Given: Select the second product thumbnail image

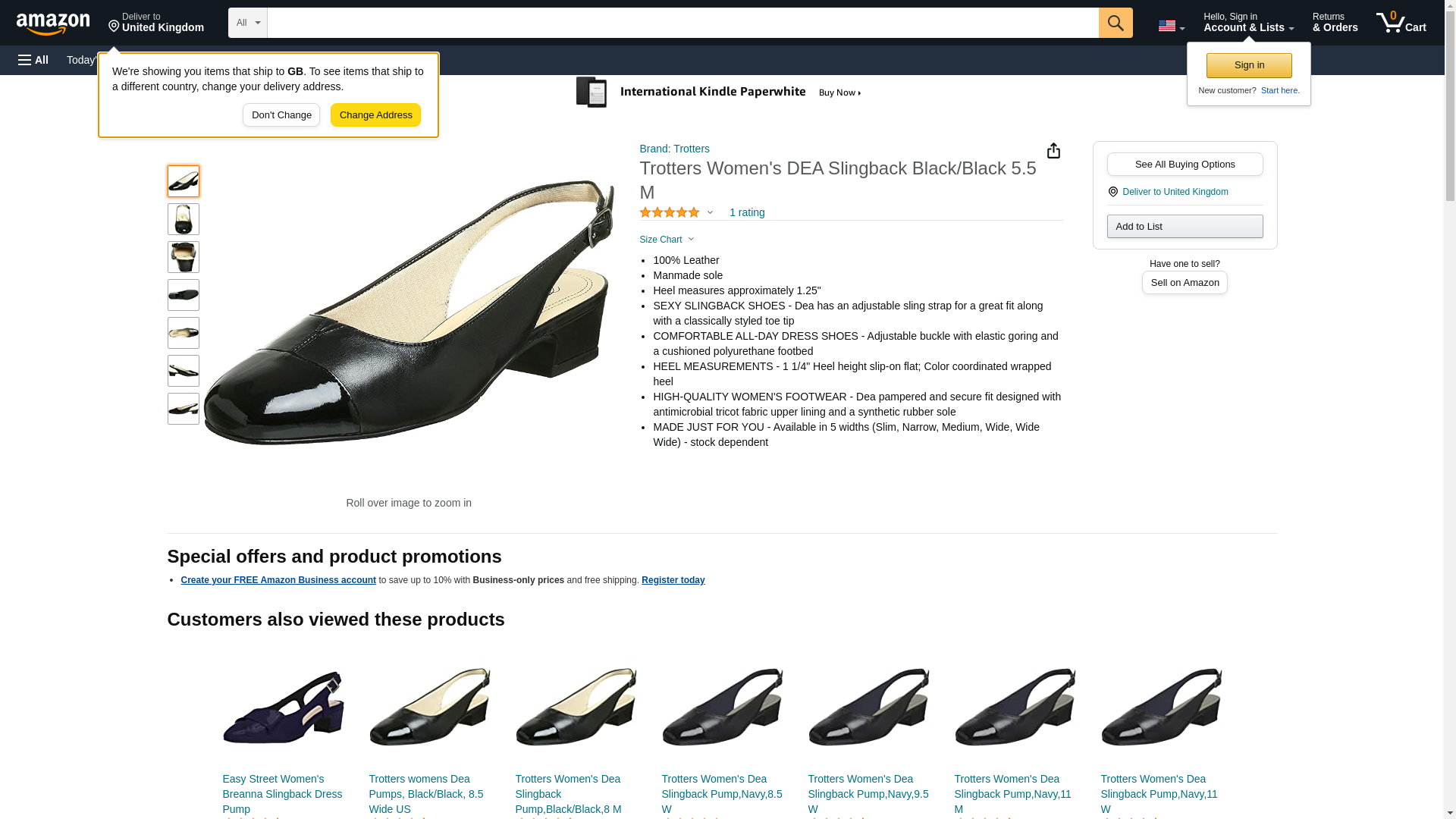Looking at the screenshot, I should coord(184,219).
